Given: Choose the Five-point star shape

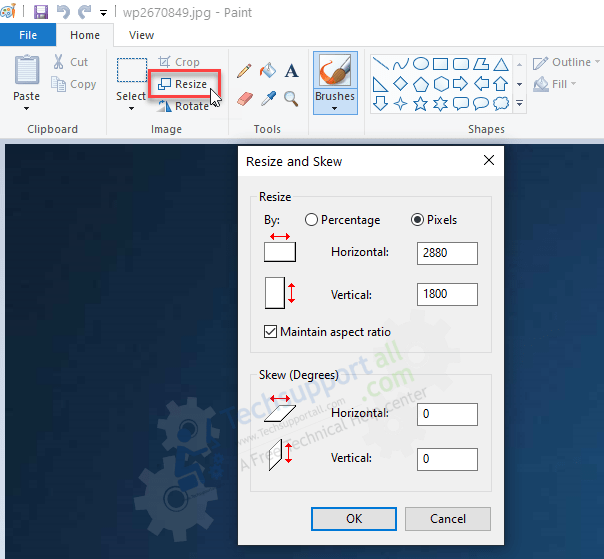Looking at the screenshot, I should tap(421, 104).
